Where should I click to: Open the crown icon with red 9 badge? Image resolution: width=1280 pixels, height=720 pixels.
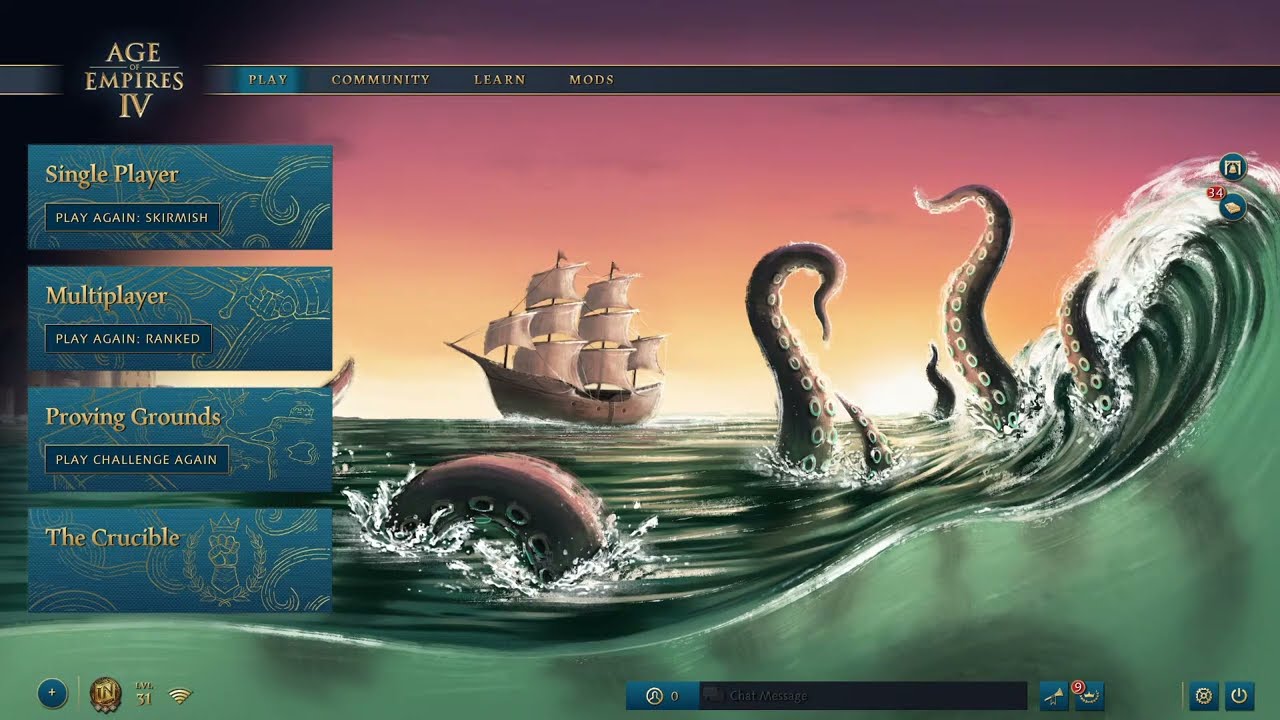click(x=1088, y=695)
